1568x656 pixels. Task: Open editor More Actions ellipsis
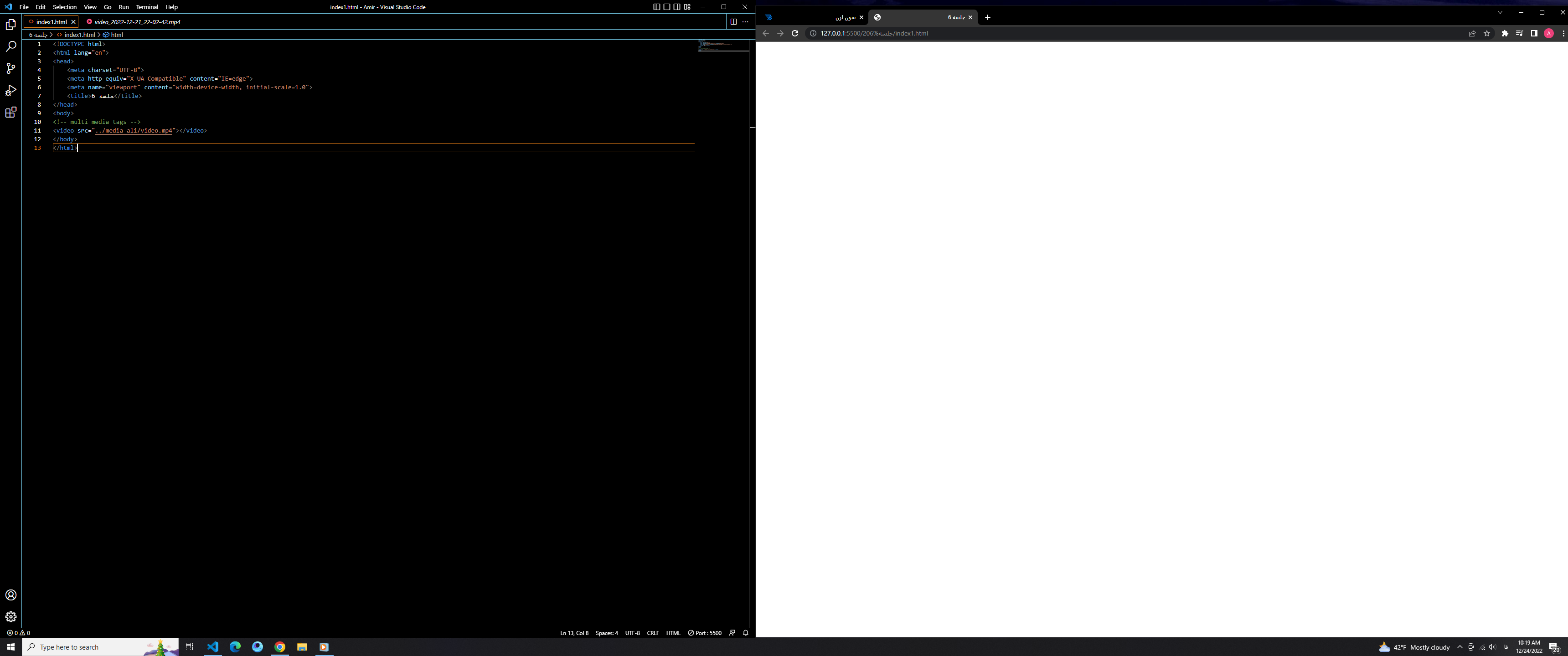coord(745,22)
